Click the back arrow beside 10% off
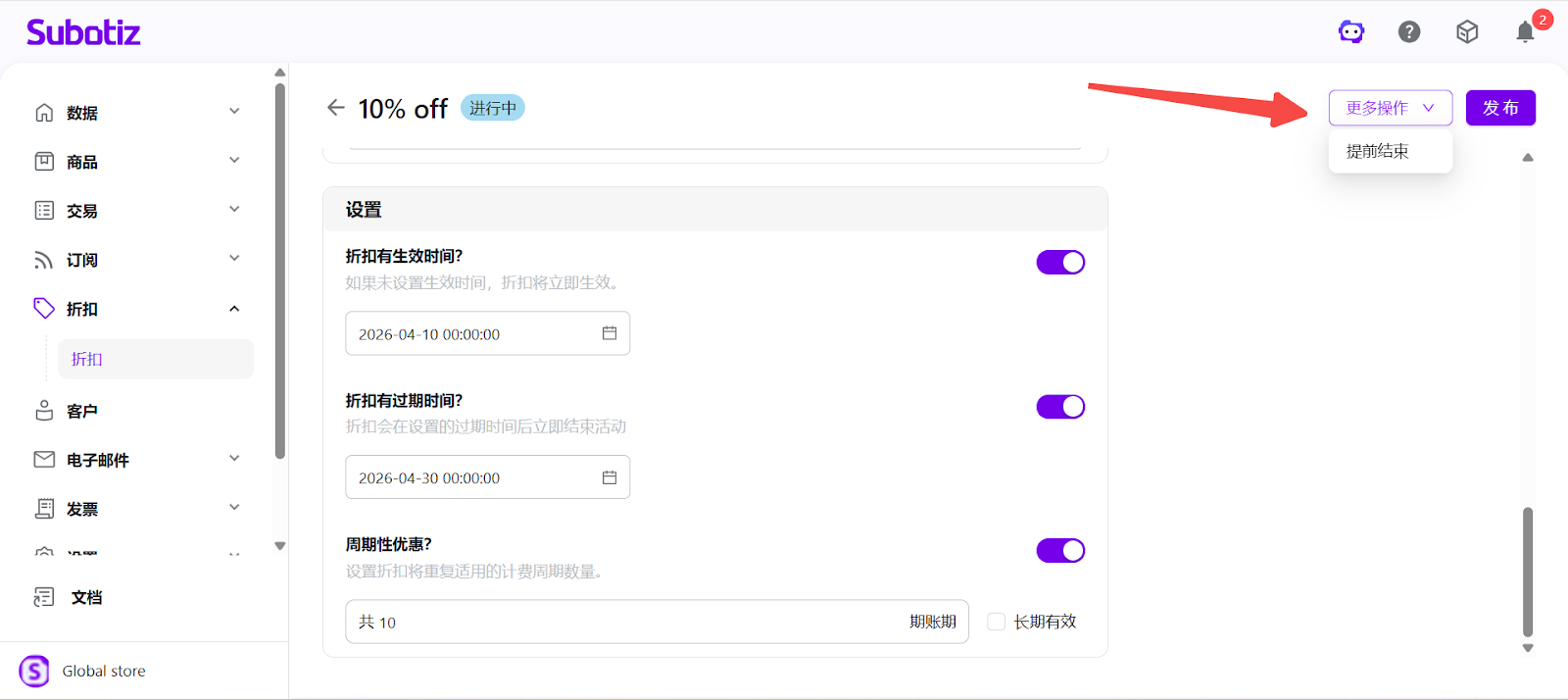This screenshot has height=700, width=1568. (x=336, y=108)
